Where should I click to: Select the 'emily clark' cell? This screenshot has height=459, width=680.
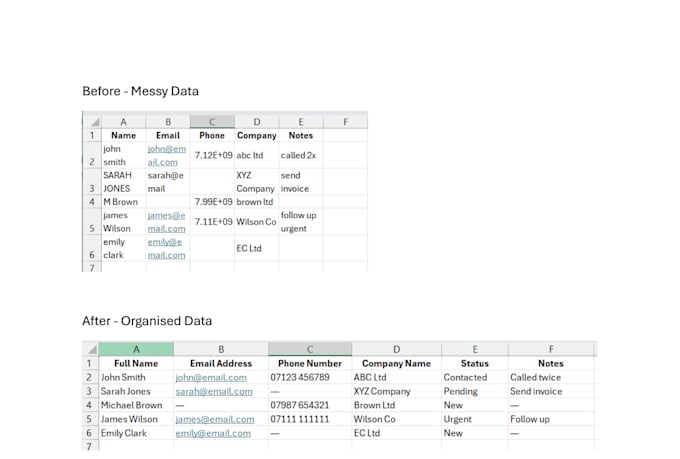click(x=124, y=248)
